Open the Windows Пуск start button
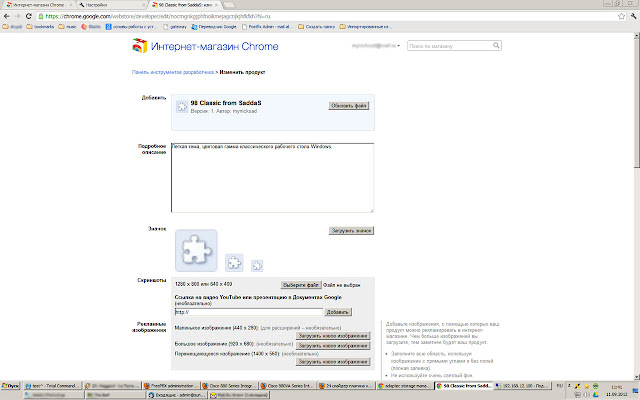The height and width of the screenshot is (400, 640). coord(11,386)
